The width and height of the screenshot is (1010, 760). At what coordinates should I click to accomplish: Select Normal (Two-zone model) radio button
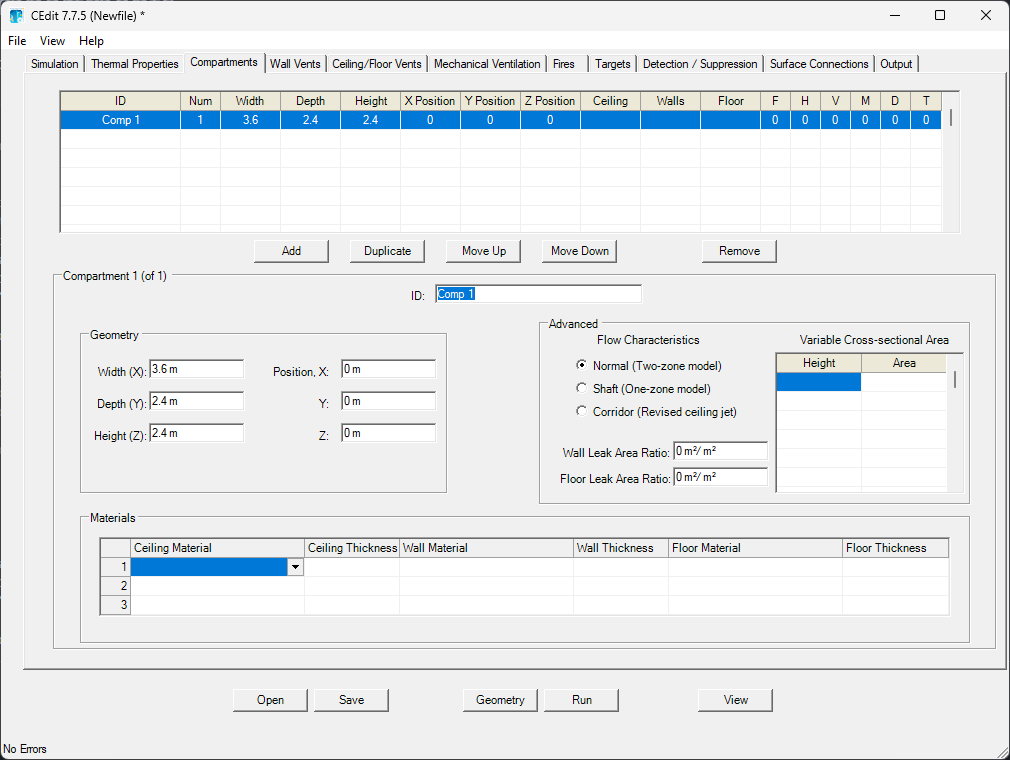point(582,366)
